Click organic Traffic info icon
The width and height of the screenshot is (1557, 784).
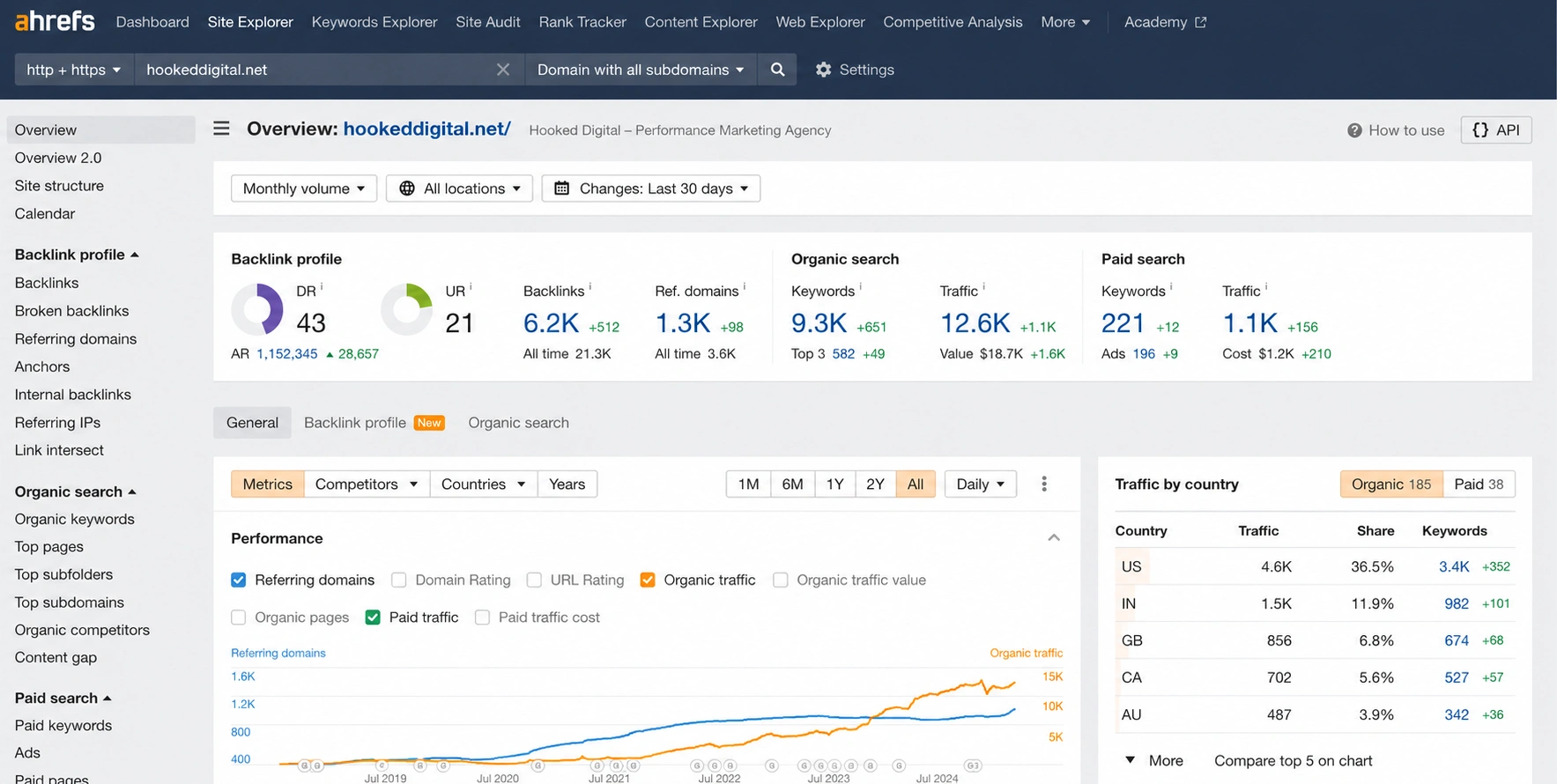coord(984,286)
